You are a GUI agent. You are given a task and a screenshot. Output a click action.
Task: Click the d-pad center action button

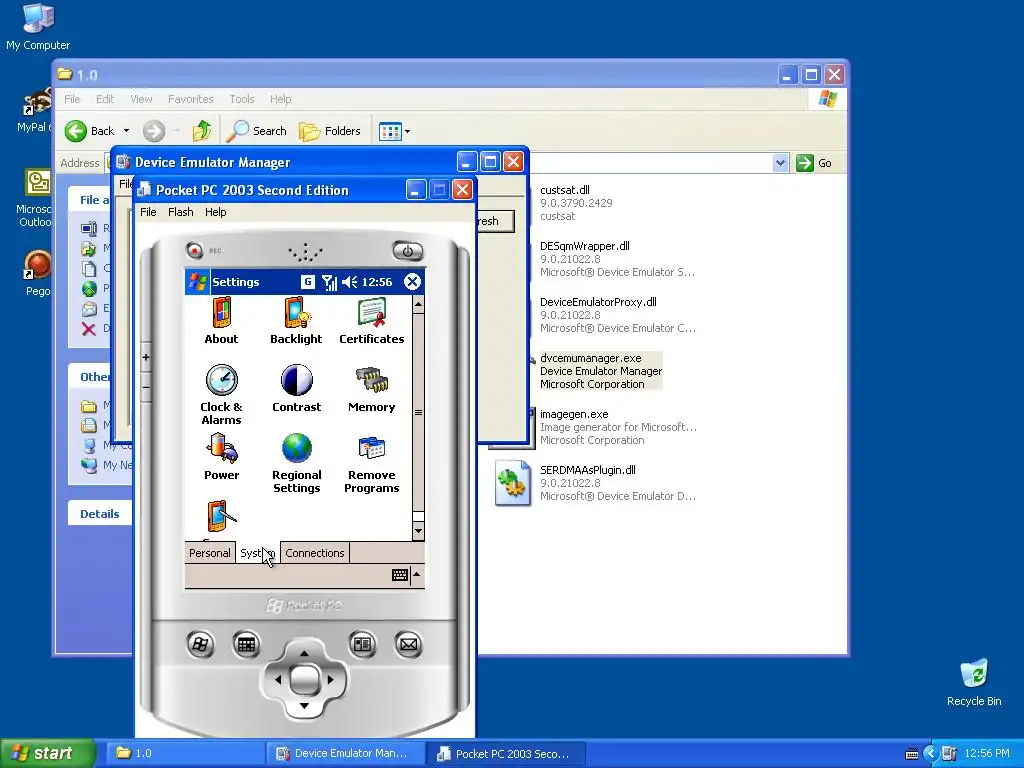pyautogui.click(x=304, y=680)
